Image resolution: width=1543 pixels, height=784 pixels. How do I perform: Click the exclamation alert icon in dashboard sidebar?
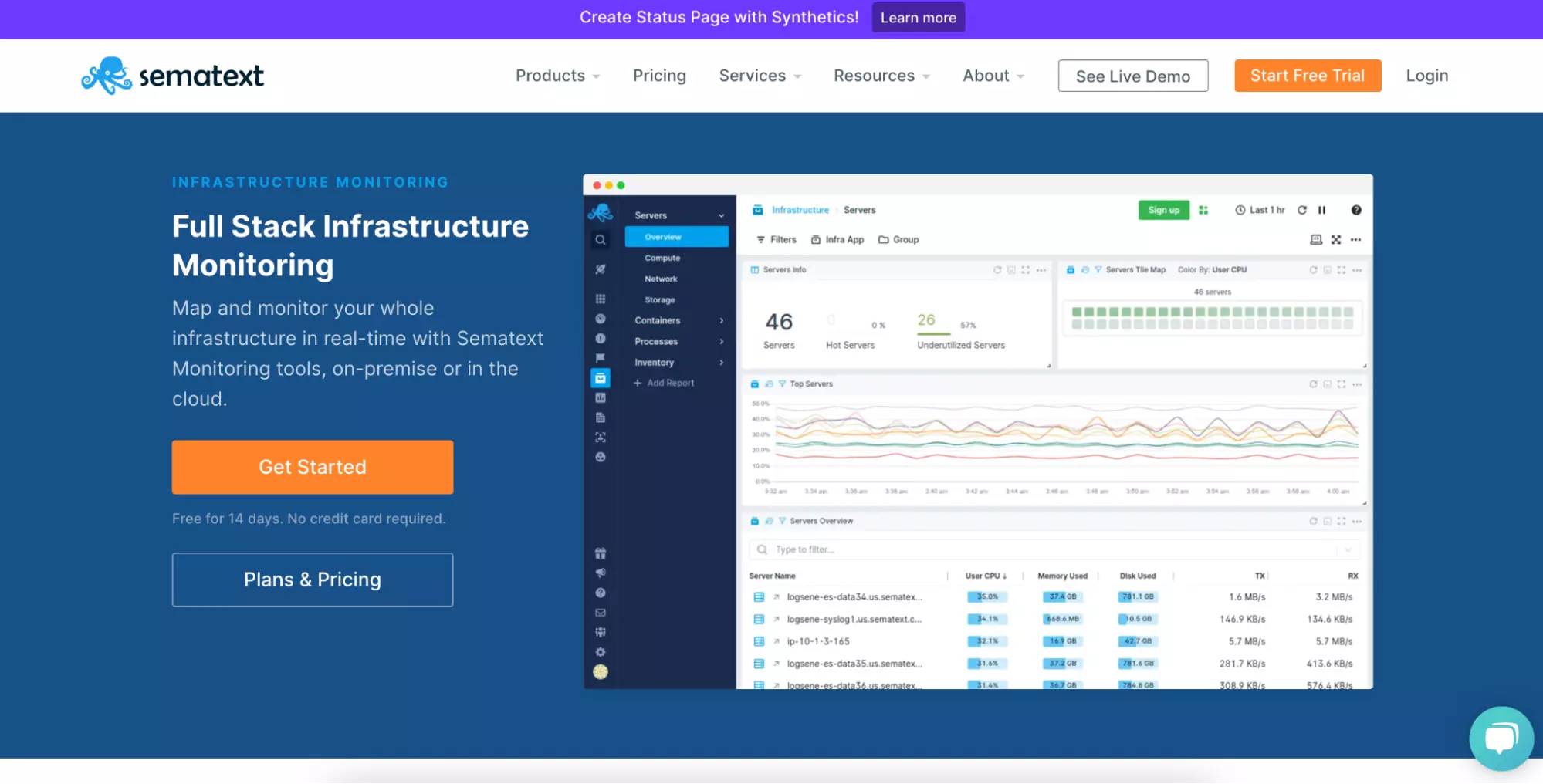pyautogui.click(x=600, y=339)
